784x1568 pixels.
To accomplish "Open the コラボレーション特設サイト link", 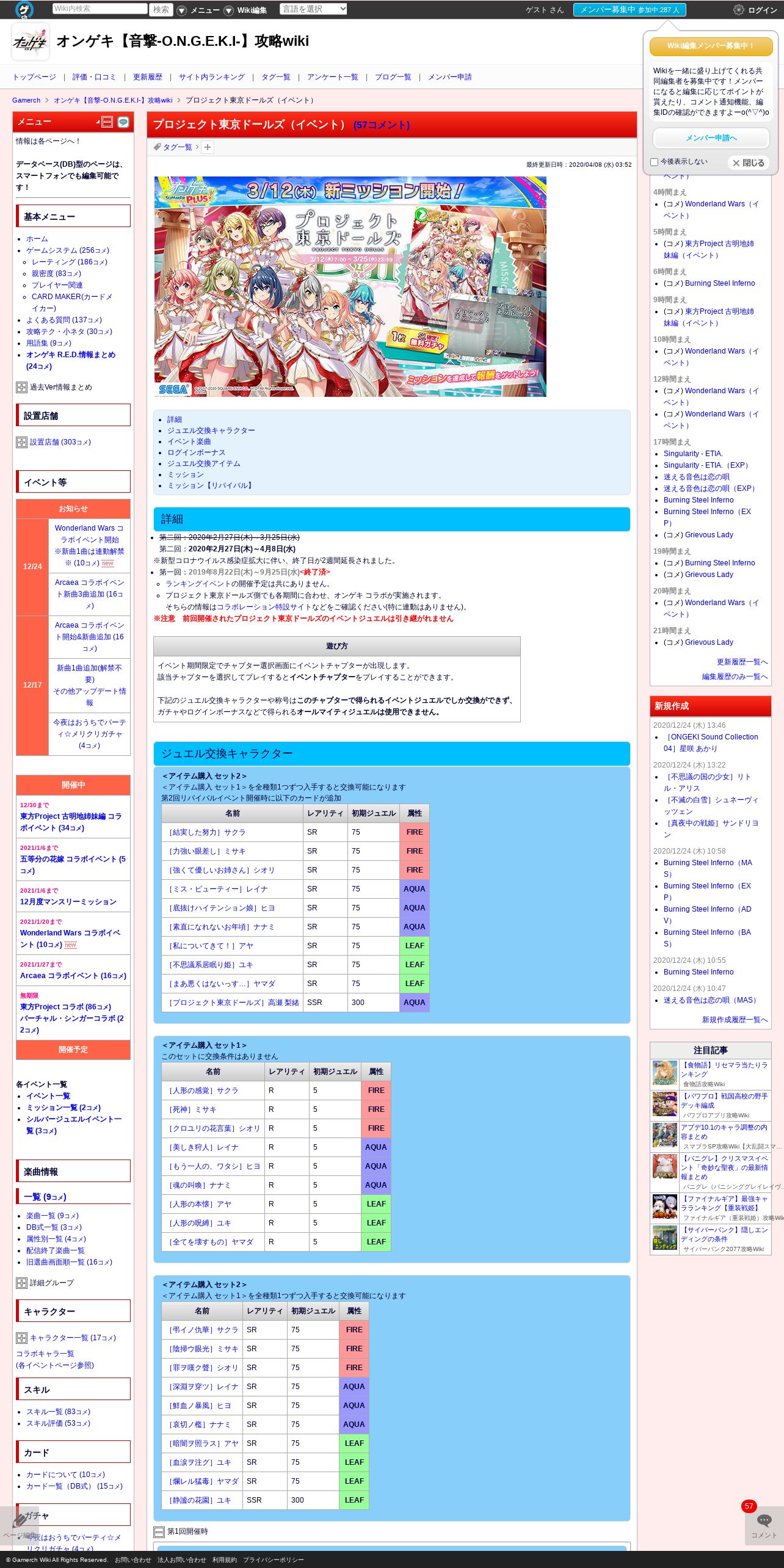I will pos(264,607).
